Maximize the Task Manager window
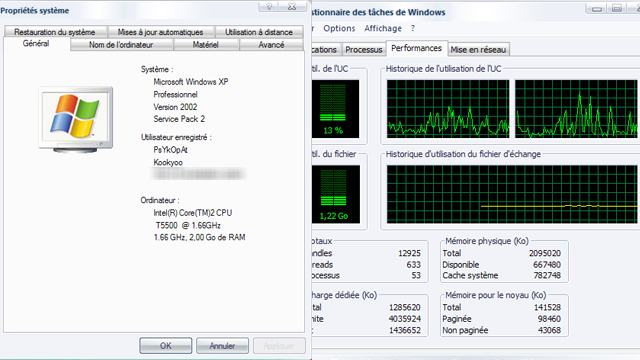 (617, 8)
